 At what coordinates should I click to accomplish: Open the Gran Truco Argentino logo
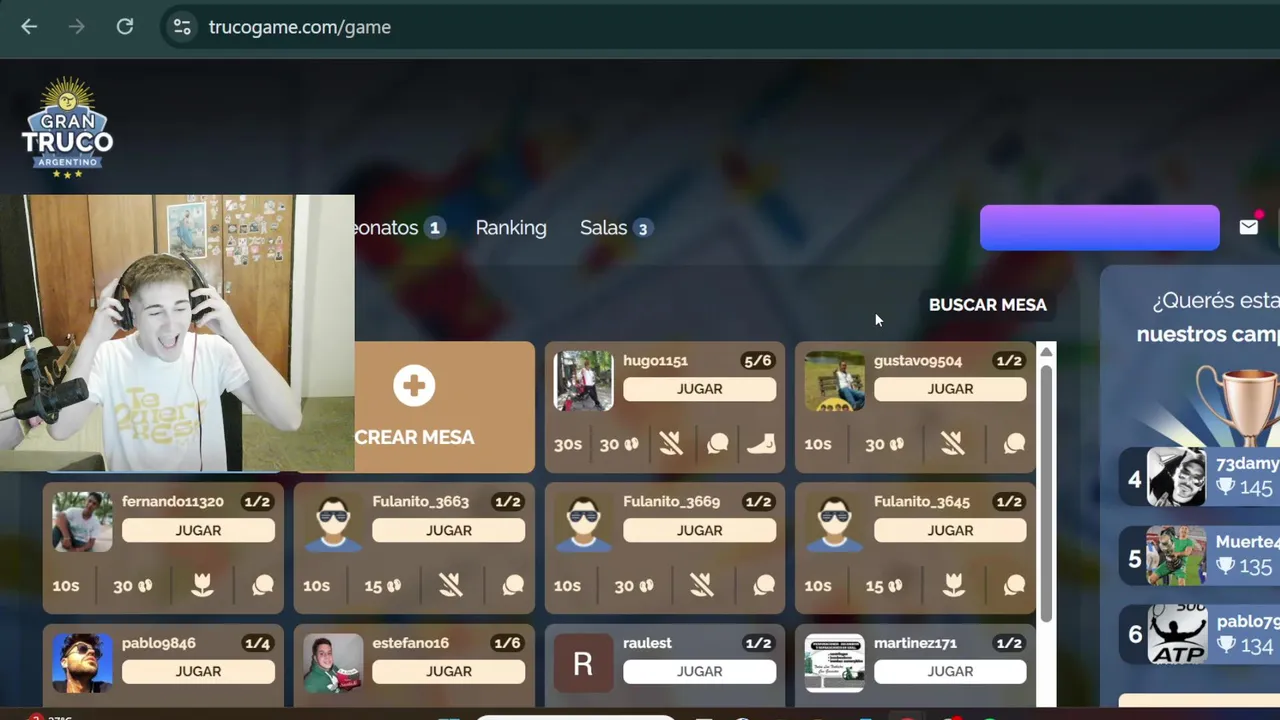click(67, 129)
